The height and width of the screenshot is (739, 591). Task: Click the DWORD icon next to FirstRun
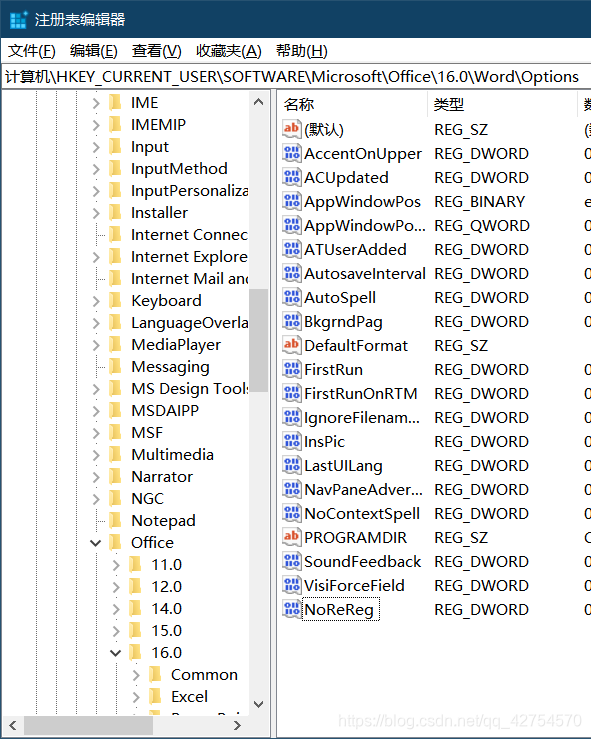coord(292,369)
